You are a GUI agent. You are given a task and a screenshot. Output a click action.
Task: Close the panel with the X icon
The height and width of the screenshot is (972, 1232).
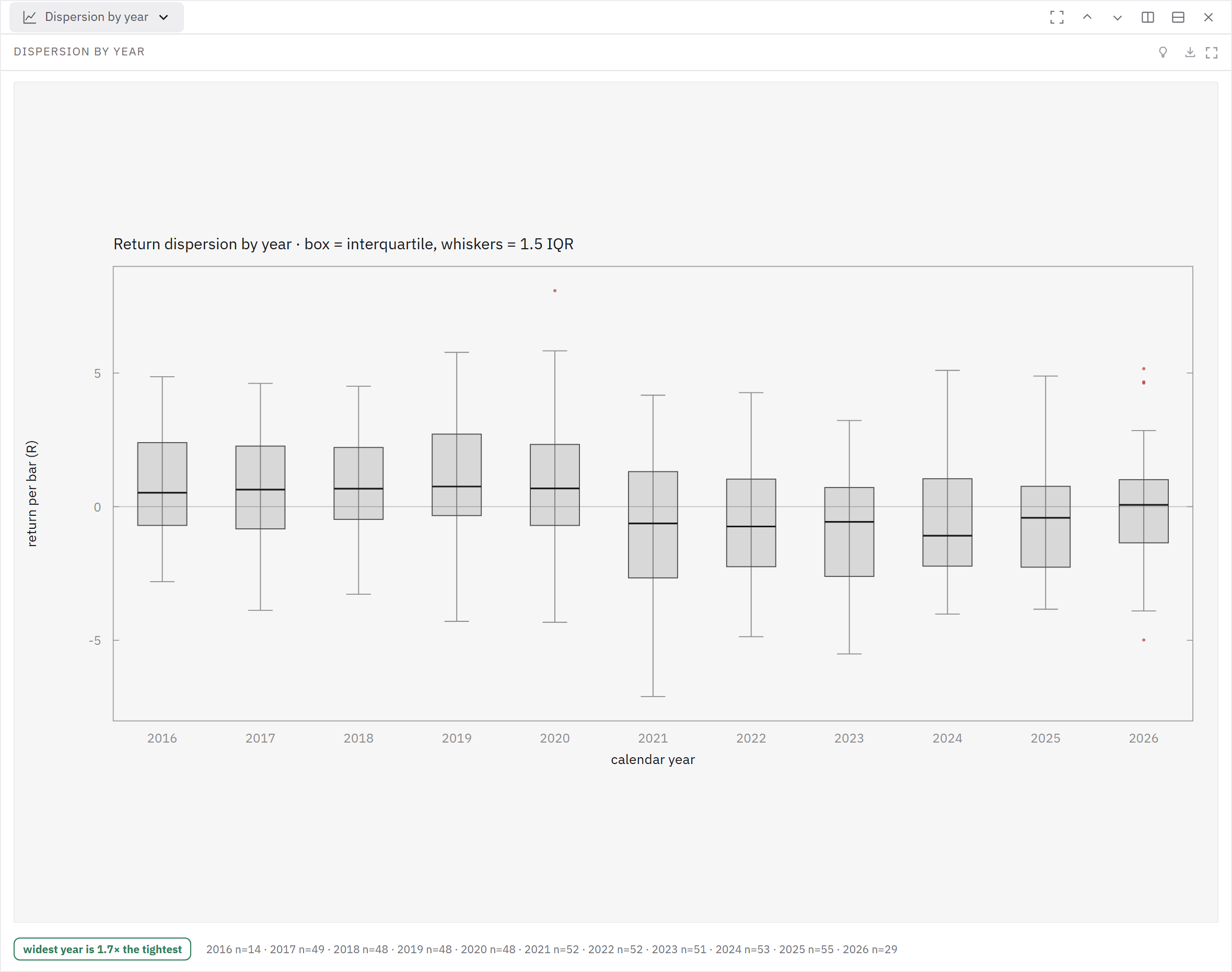click(1208, 17)
